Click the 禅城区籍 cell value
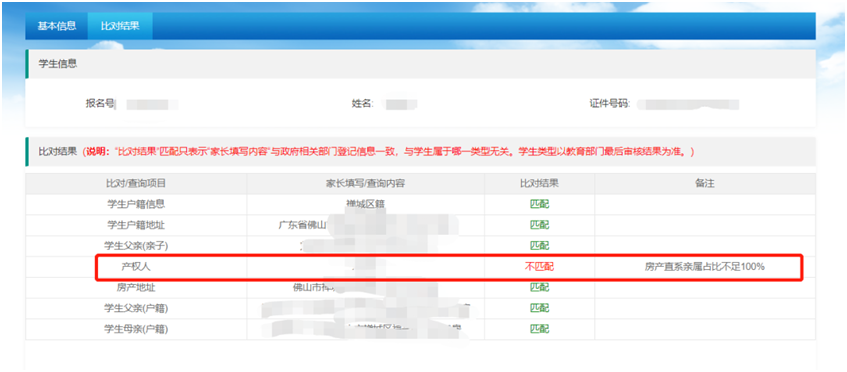This screenshot has width=847, height=372. click(365, 204)
